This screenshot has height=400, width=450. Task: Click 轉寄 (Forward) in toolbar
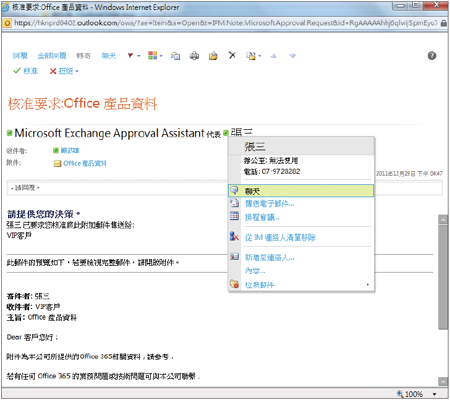point(83,56)
